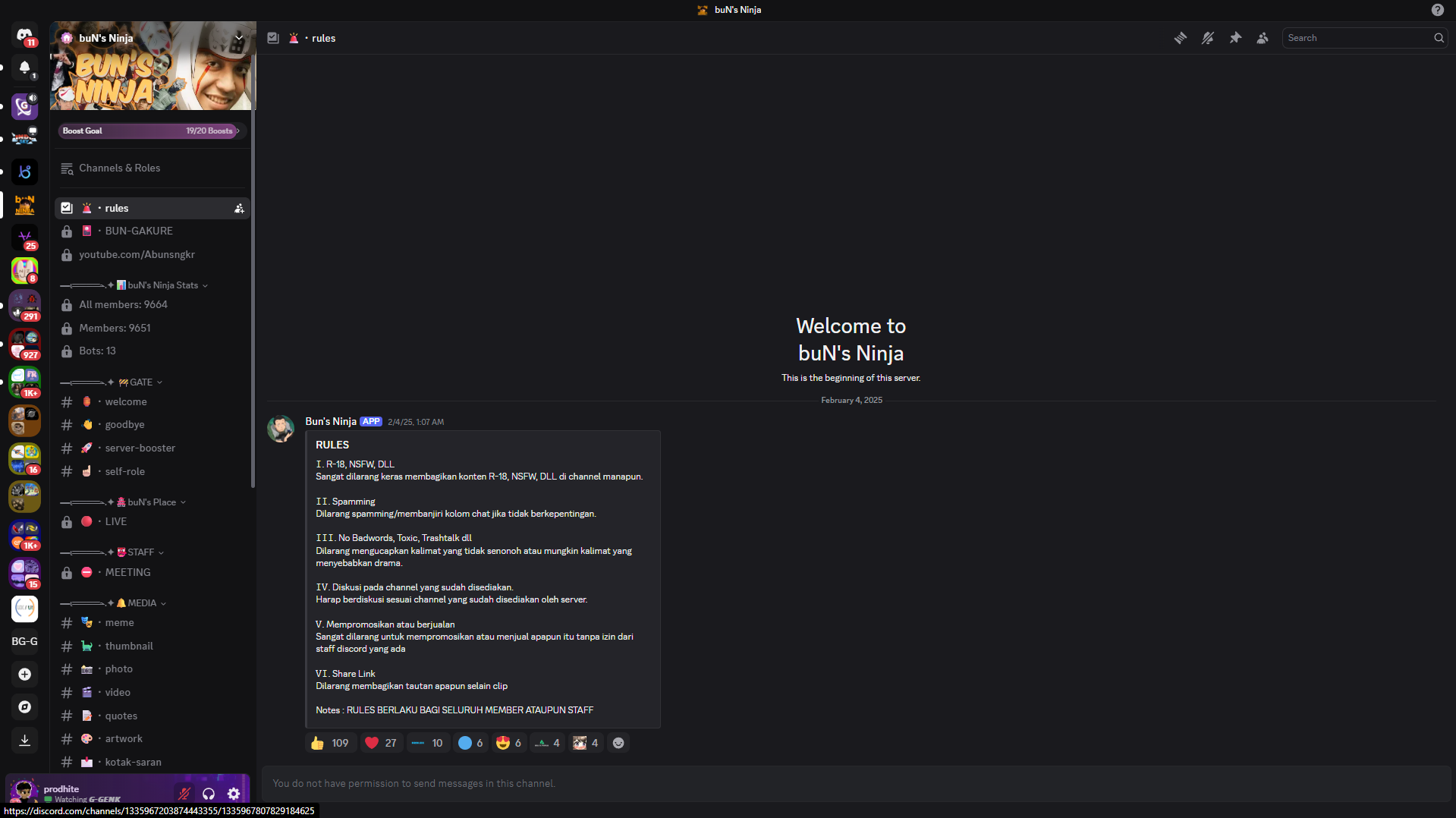Open the quotes channel

tap(152, 716)
